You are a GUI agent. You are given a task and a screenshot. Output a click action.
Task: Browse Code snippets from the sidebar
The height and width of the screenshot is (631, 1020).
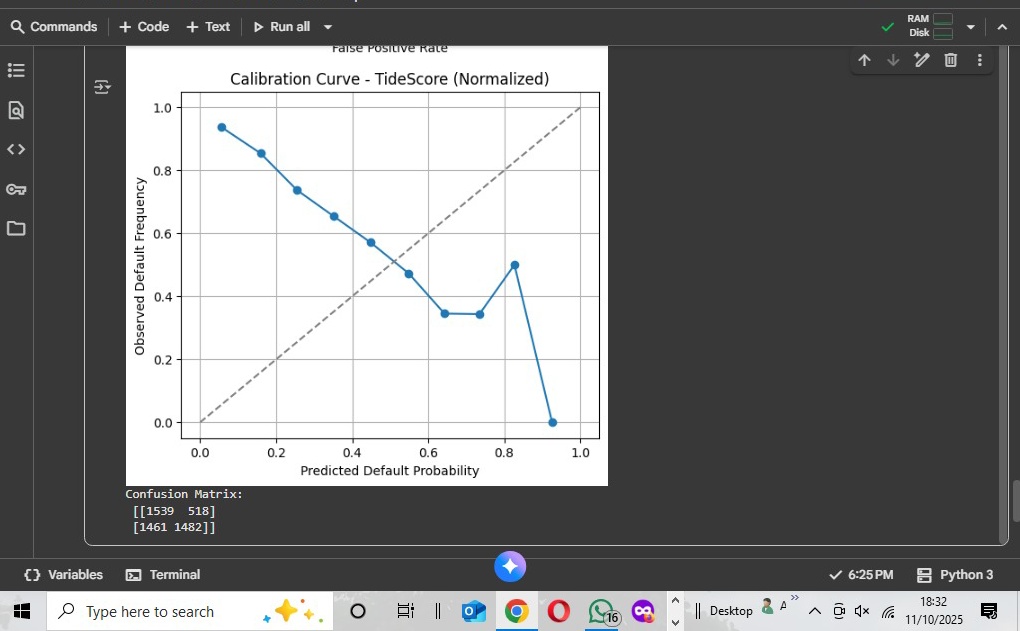tap(16, 149)
